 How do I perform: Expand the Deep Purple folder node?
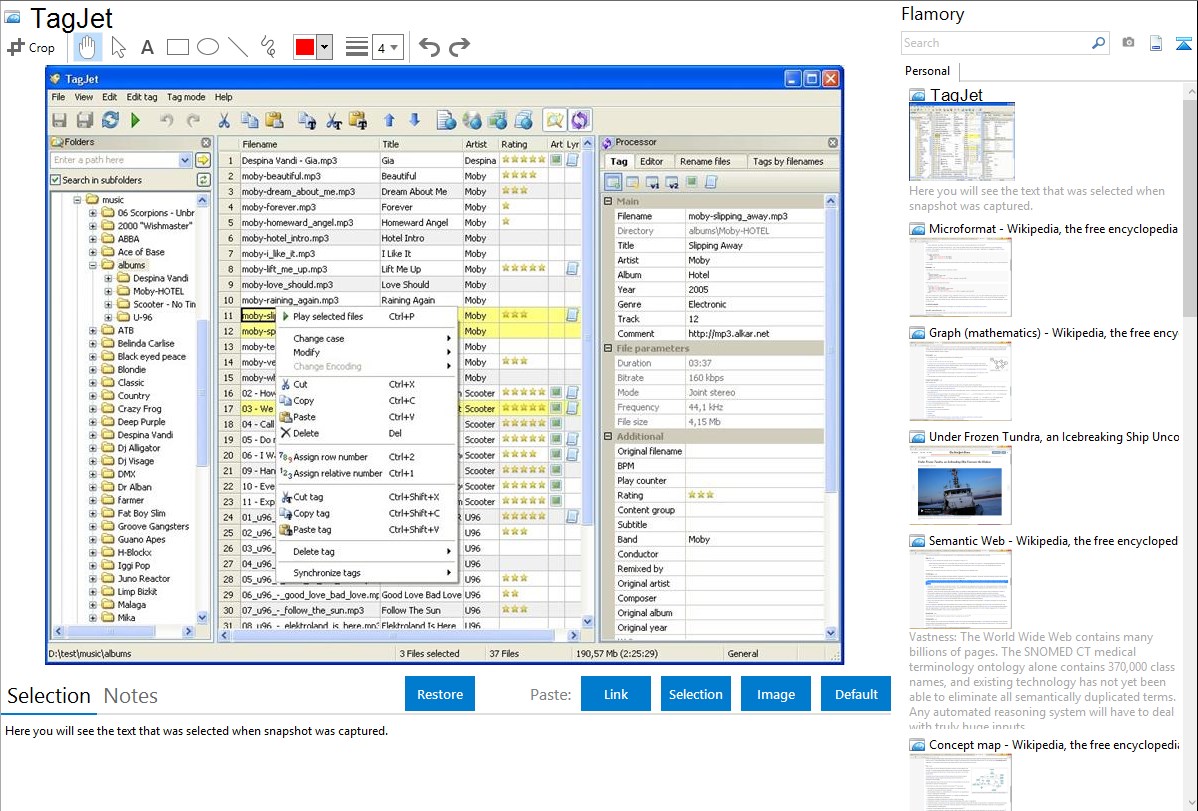click(92, 422)
